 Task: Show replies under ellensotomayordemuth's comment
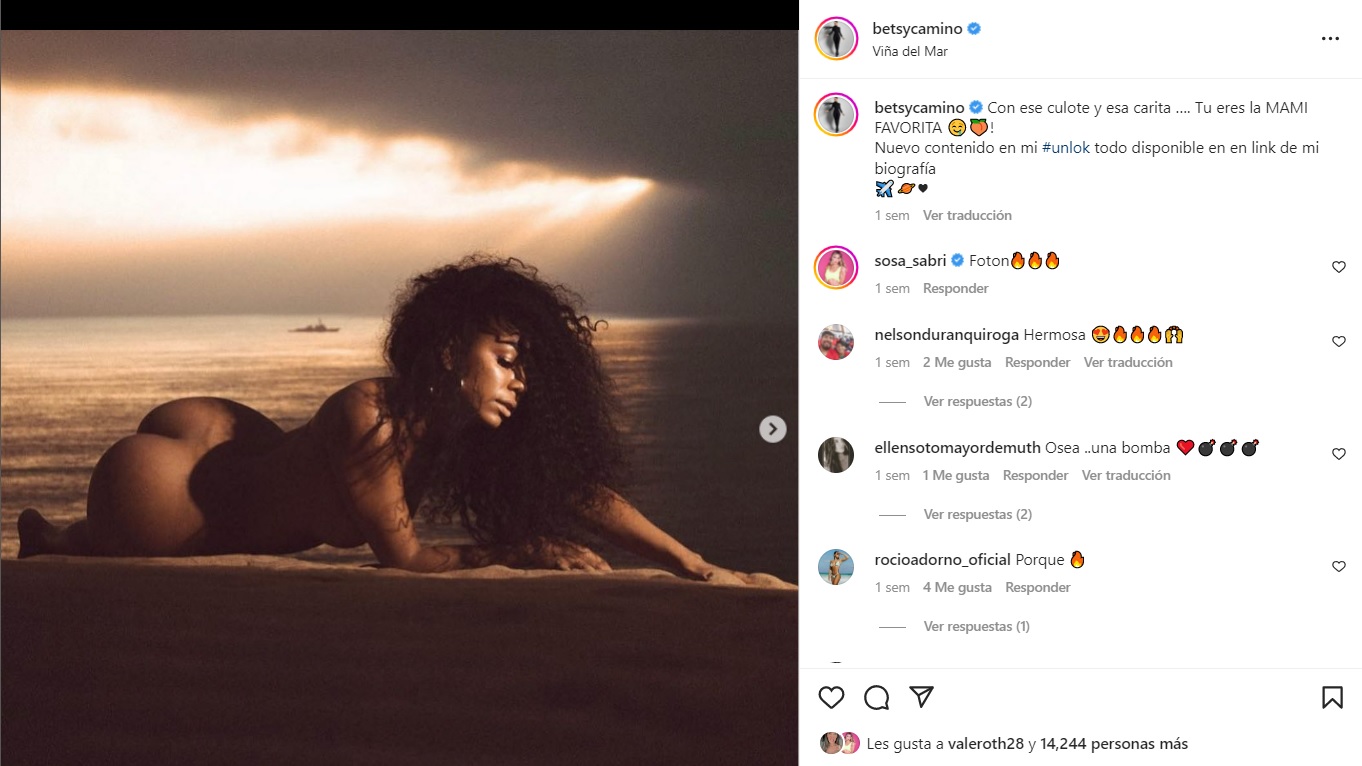click(x=977, y=514)
